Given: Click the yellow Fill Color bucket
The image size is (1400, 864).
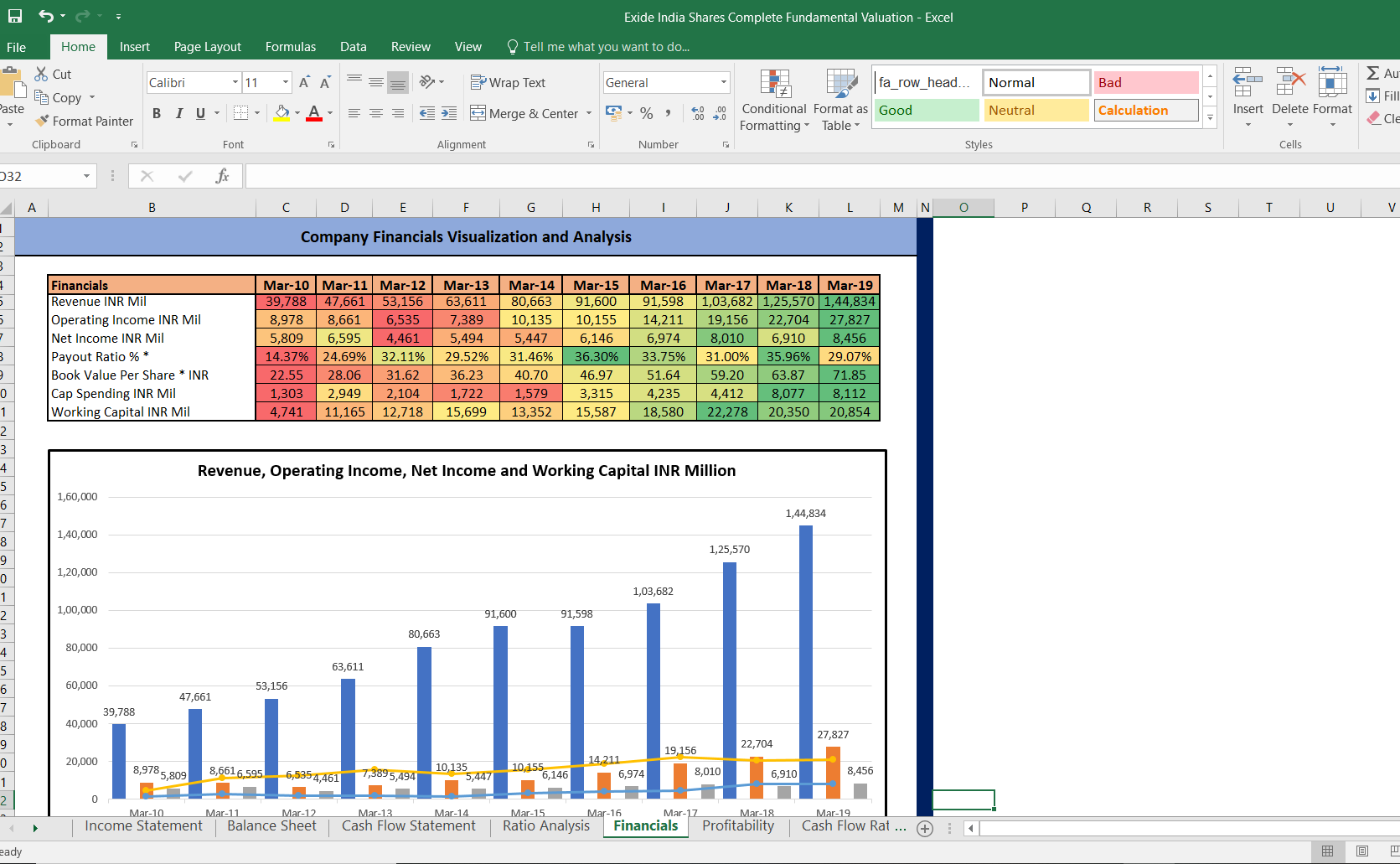Looking at the screenshot, I should 282,113.
